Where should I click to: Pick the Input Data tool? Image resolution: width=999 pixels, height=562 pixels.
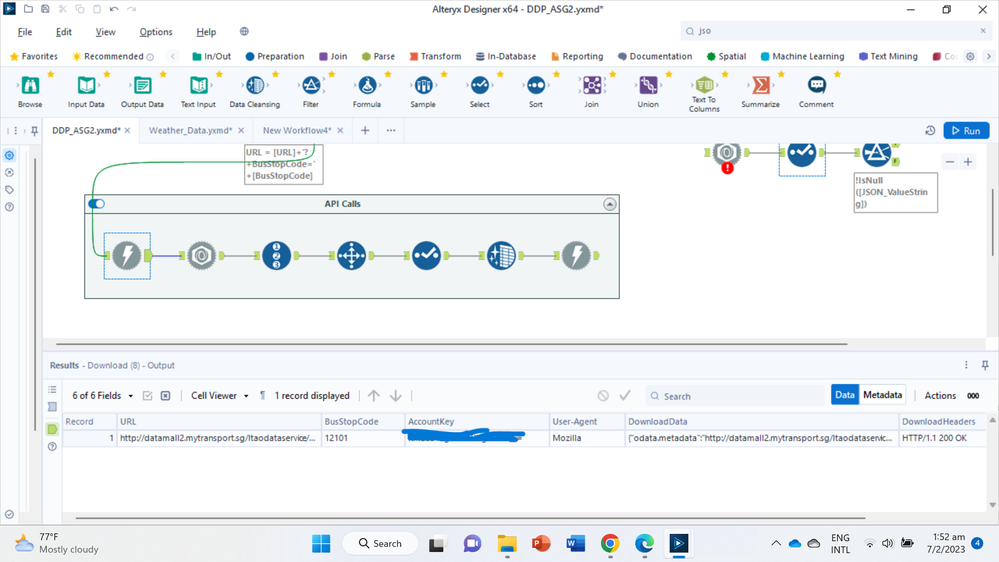click(86, 85)
